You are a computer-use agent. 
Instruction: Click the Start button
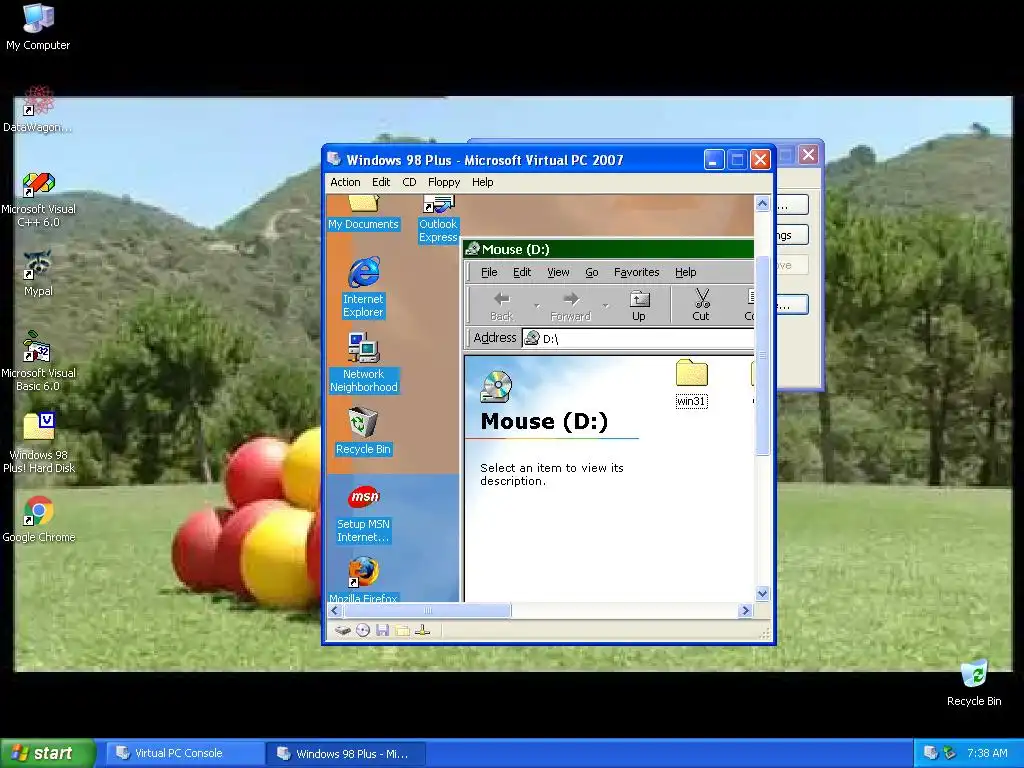point(47,753)
